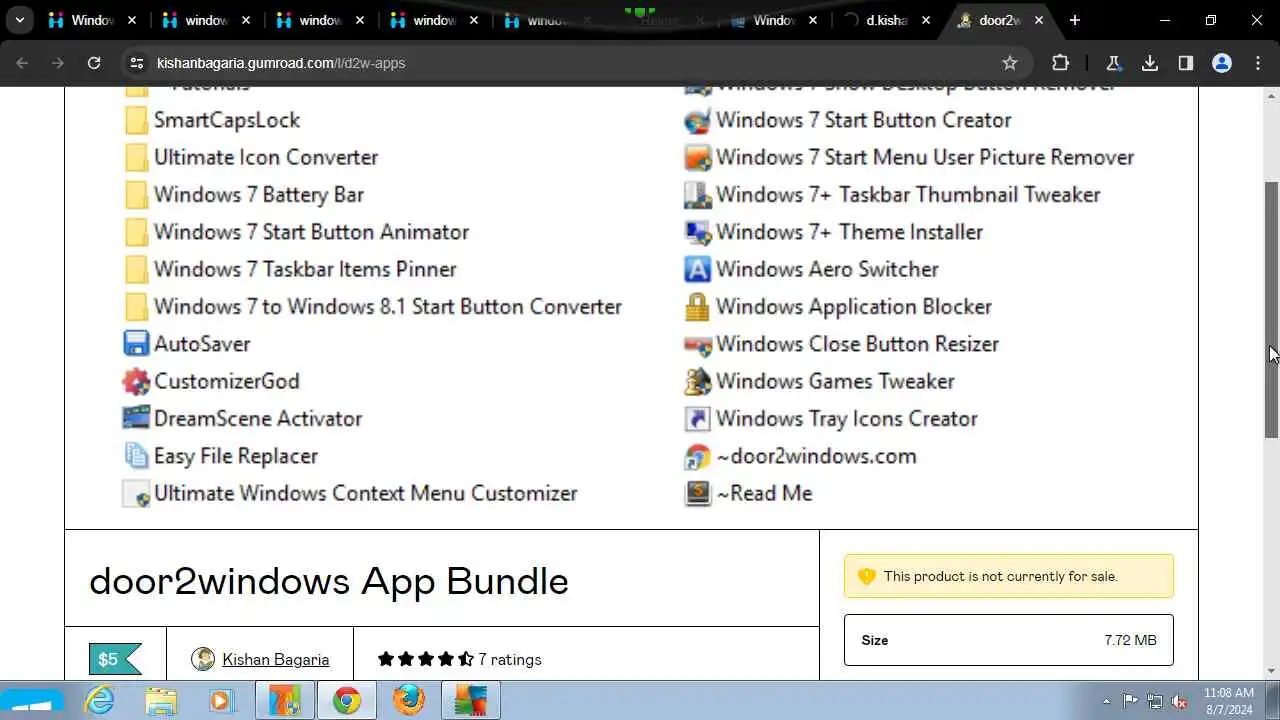
Task: Click the SmartCapsLock folder icon
Action: tap(136, 120)
